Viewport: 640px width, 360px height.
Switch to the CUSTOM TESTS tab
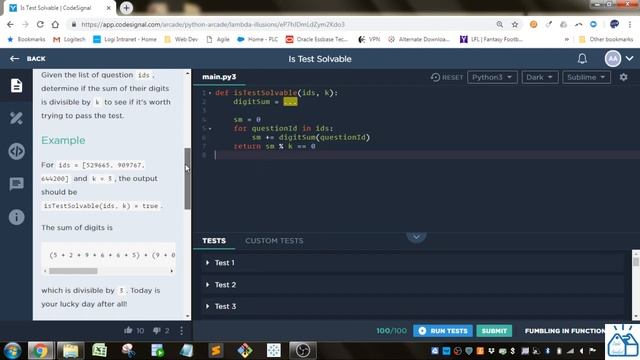[x=274, y=241]
